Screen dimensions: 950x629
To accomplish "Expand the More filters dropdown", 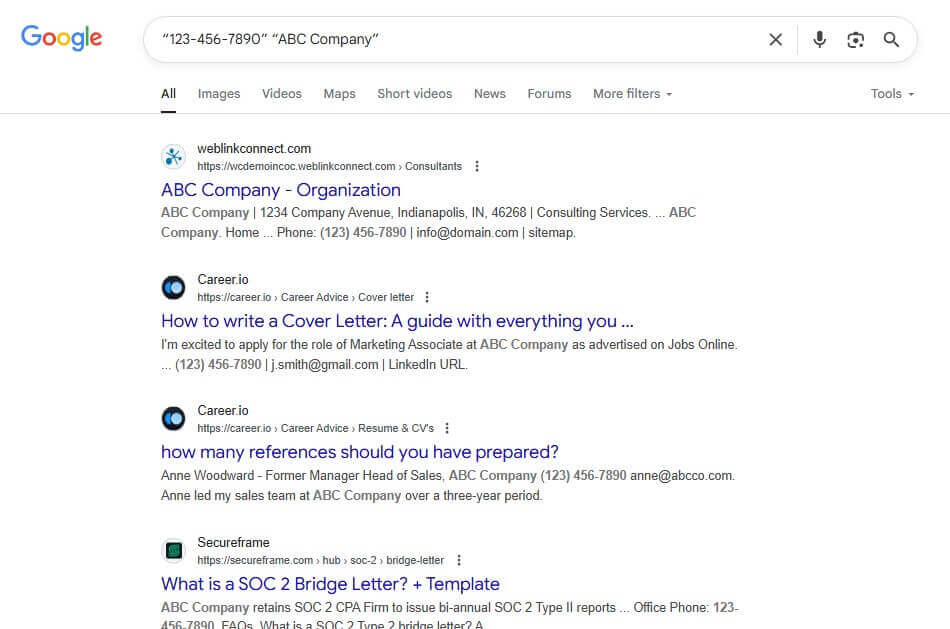I will [x=633, y=94].
